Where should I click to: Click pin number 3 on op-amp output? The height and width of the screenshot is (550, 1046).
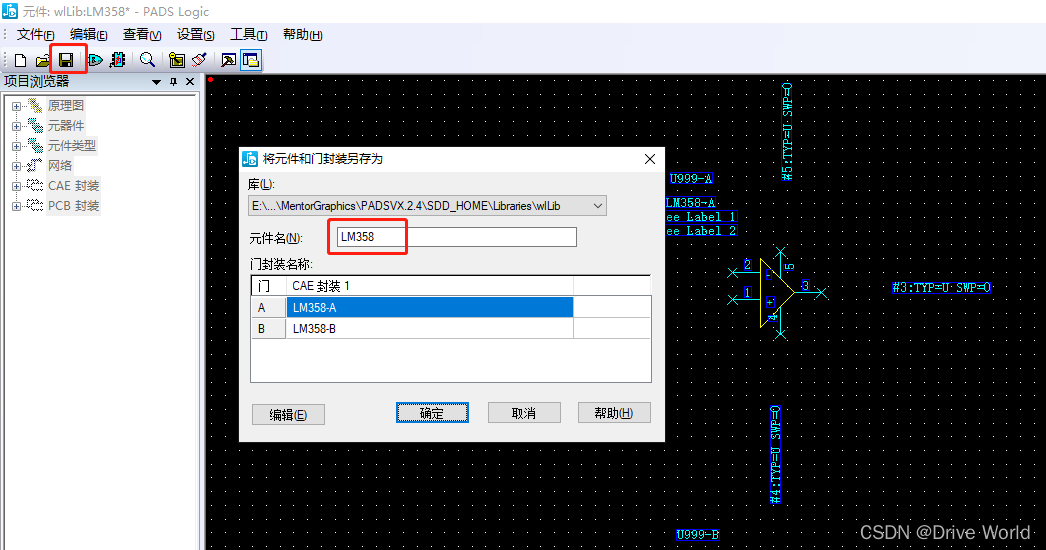(x=805, y=286)
